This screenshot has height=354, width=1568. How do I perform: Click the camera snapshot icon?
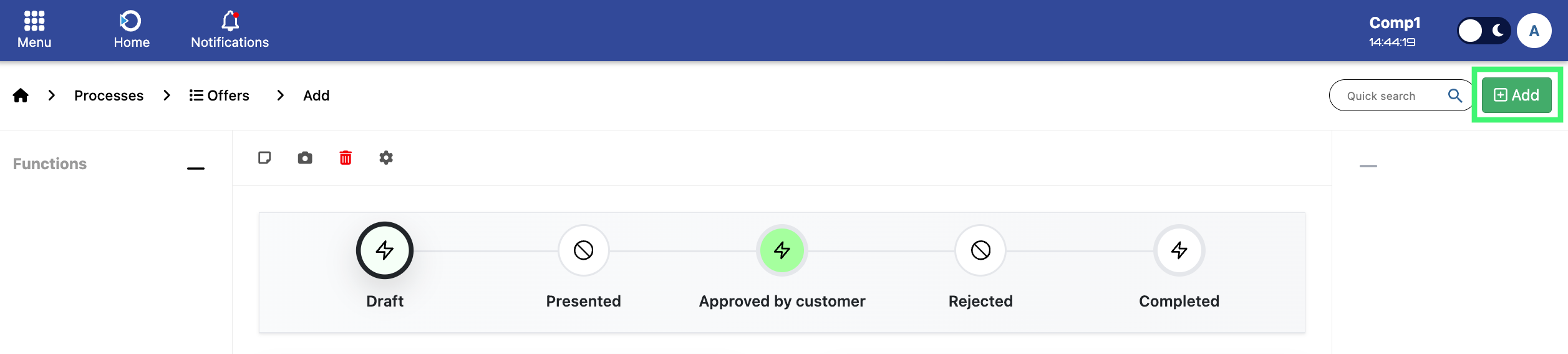tap(305, 158)
